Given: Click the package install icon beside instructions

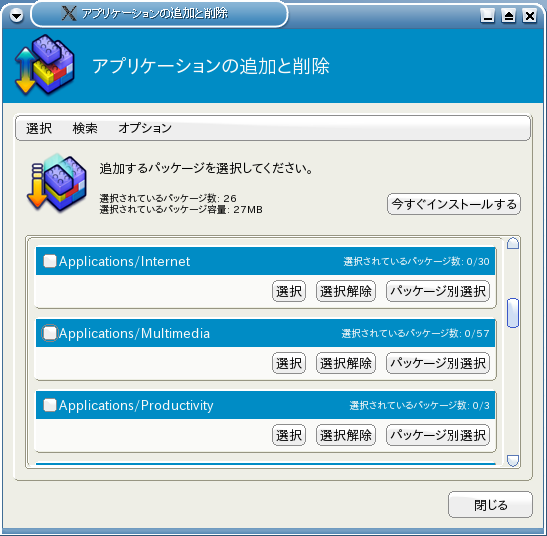Looking at the screenshot, I should pyautogui.click(x=57, y=183).
